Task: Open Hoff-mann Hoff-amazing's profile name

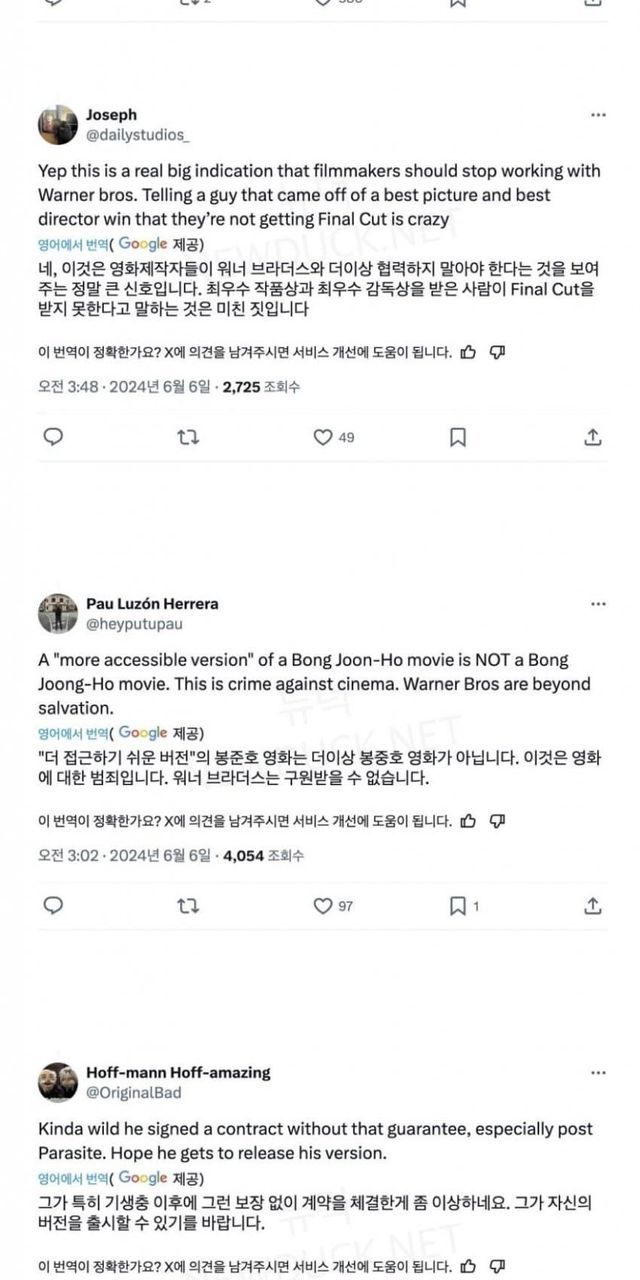Action: (178, 1073)
